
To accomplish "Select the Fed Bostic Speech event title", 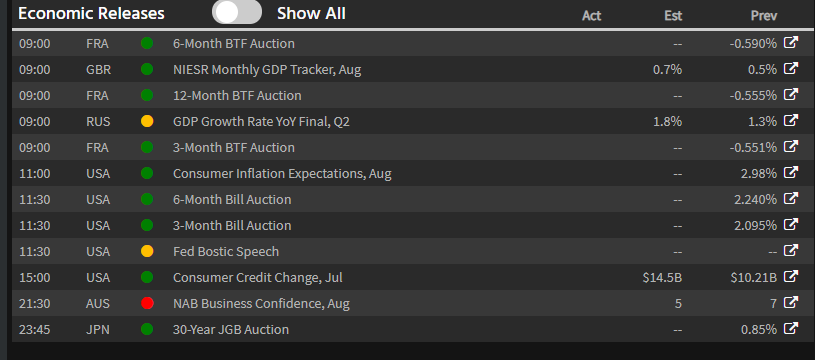I will coord(226,251).
